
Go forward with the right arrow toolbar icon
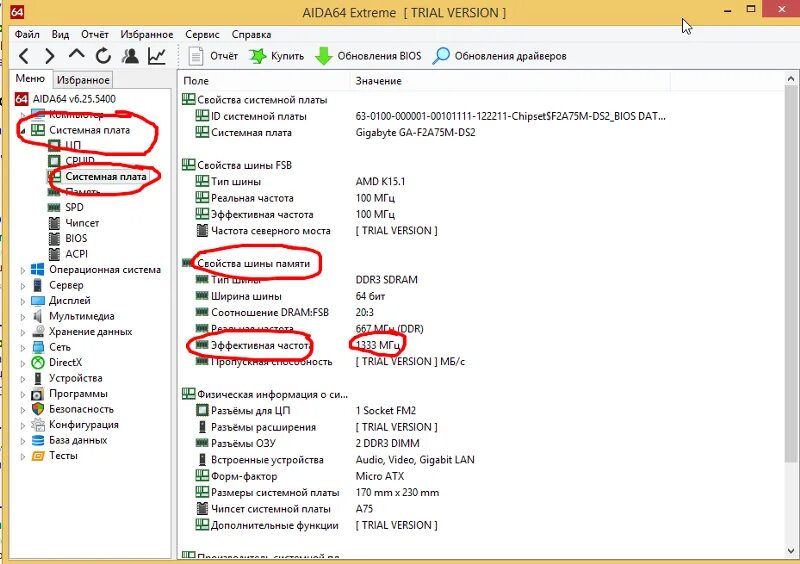(x=49, y=56)
